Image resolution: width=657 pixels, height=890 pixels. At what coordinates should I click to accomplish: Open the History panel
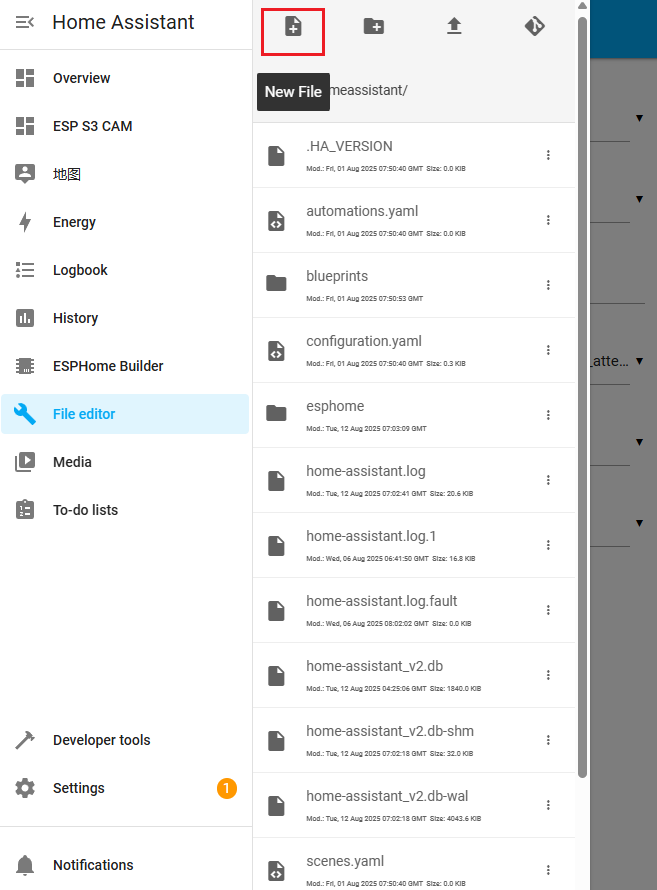click(125, 318)
